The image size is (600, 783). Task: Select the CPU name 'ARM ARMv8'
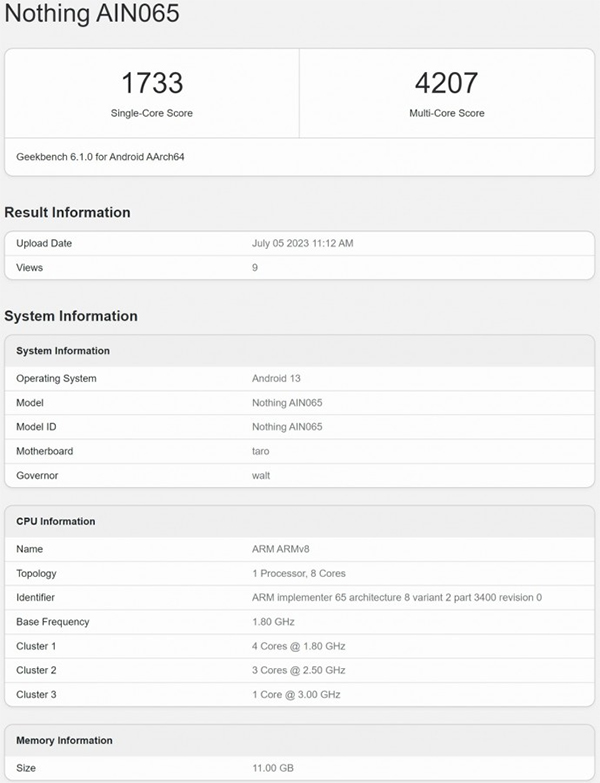tap(281, 549)
